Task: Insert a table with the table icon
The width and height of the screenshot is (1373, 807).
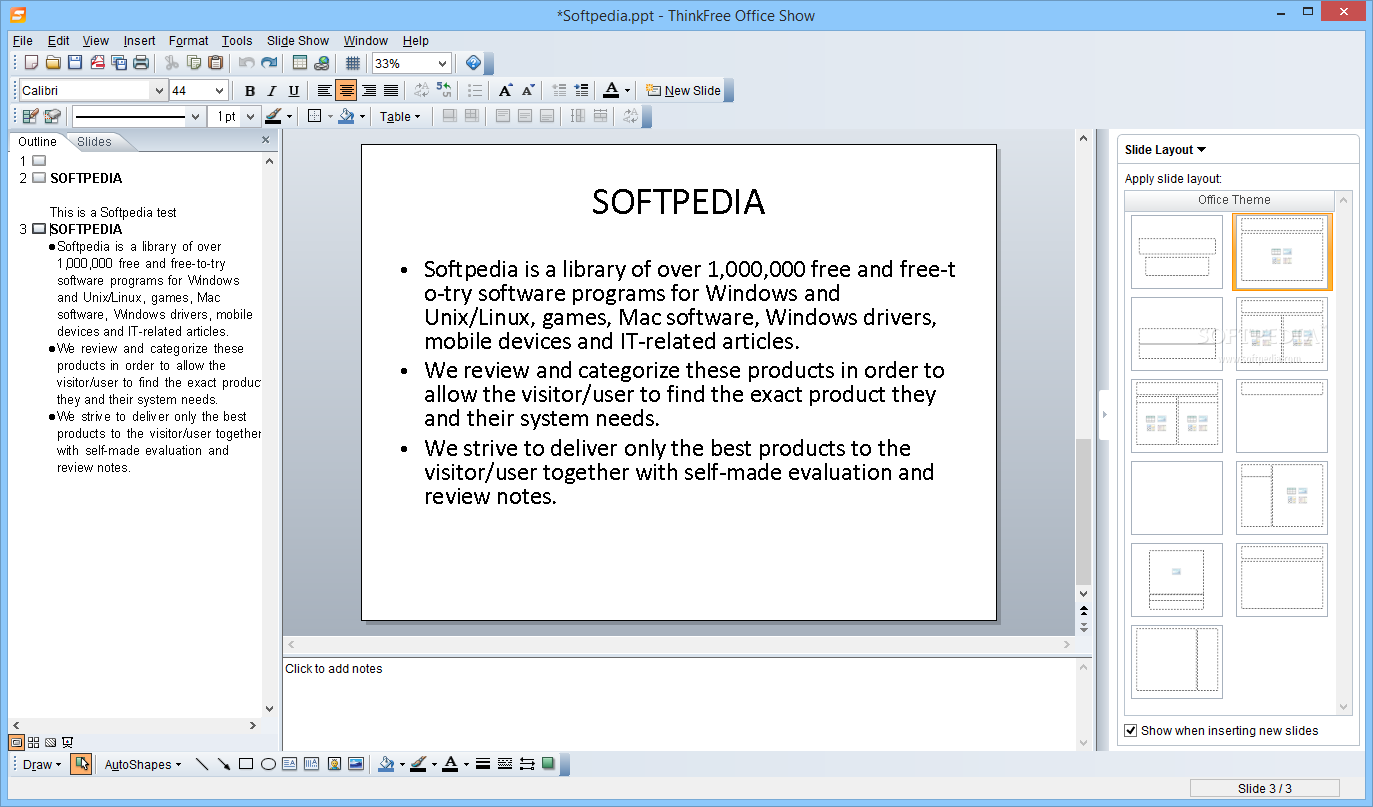Action: [300, 63]
